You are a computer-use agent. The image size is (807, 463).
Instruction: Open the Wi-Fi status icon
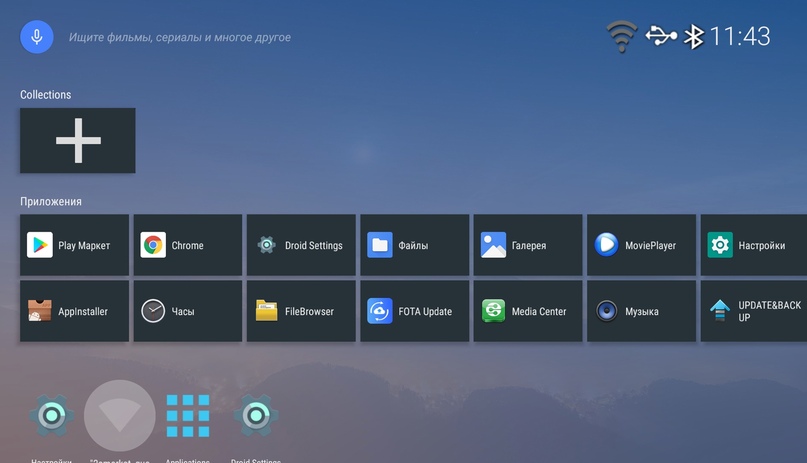pyautogui.click(x=622, y=36)
